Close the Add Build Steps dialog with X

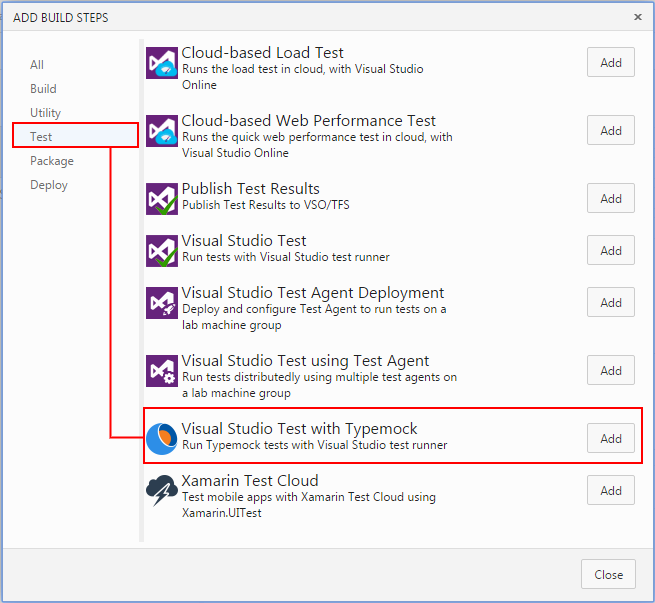638,17
